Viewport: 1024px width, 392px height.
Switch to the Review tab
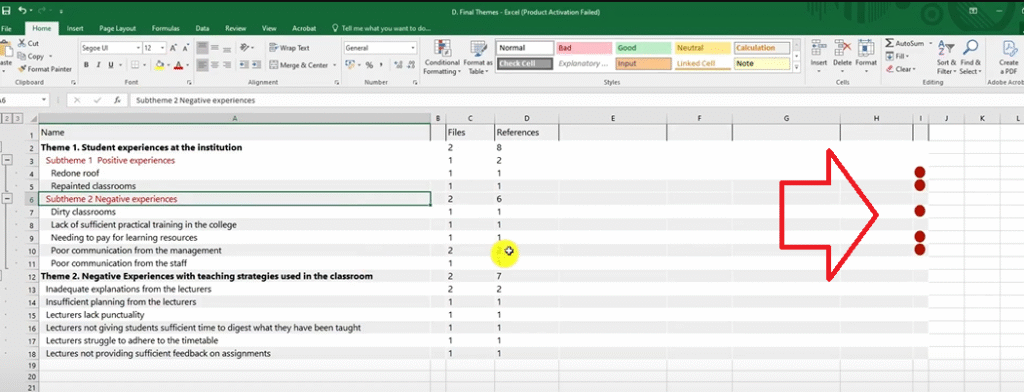coord(235,29)
